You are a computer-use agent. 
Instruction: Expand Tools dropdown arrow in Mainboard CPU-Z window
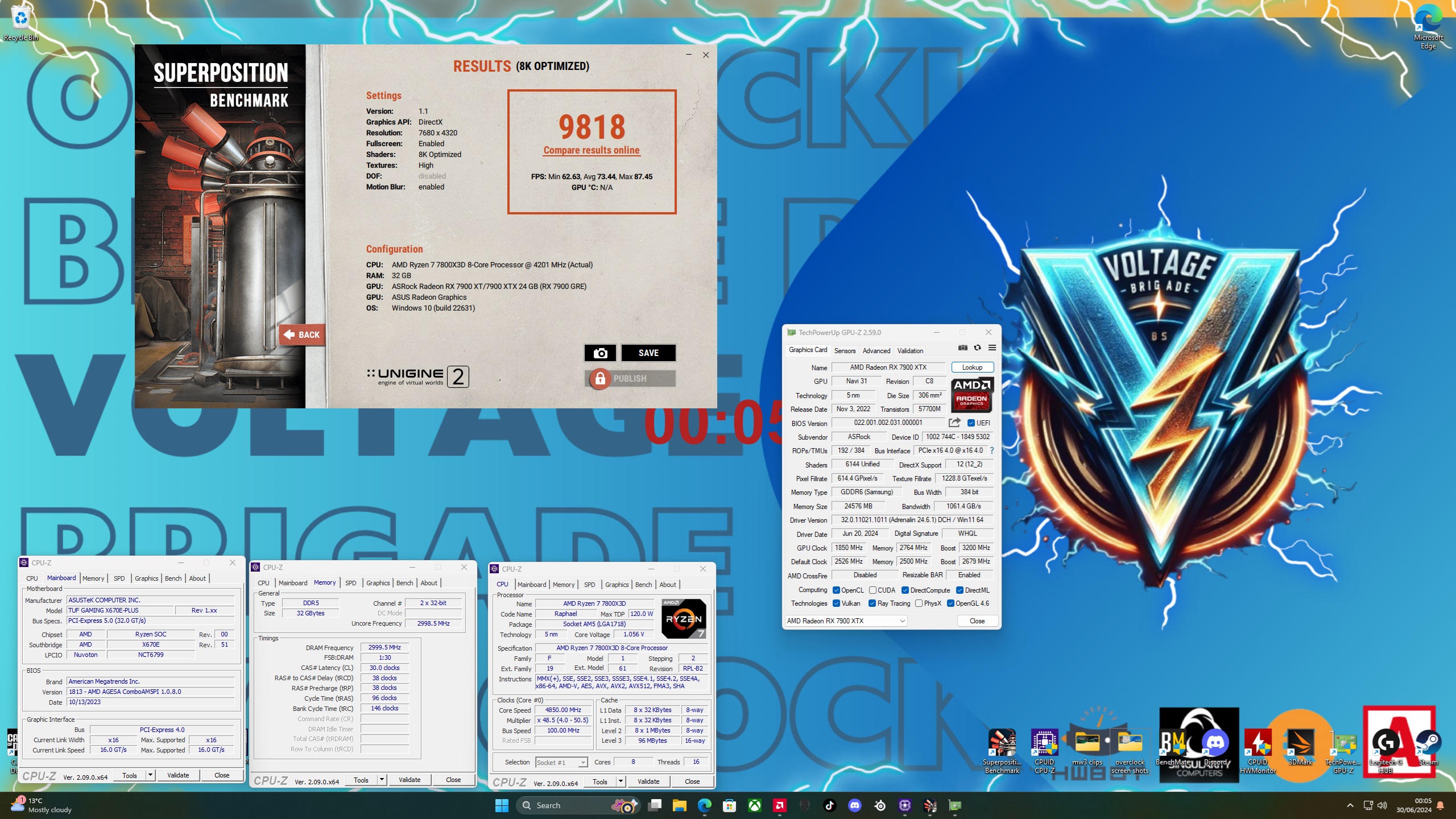point(150,775)
